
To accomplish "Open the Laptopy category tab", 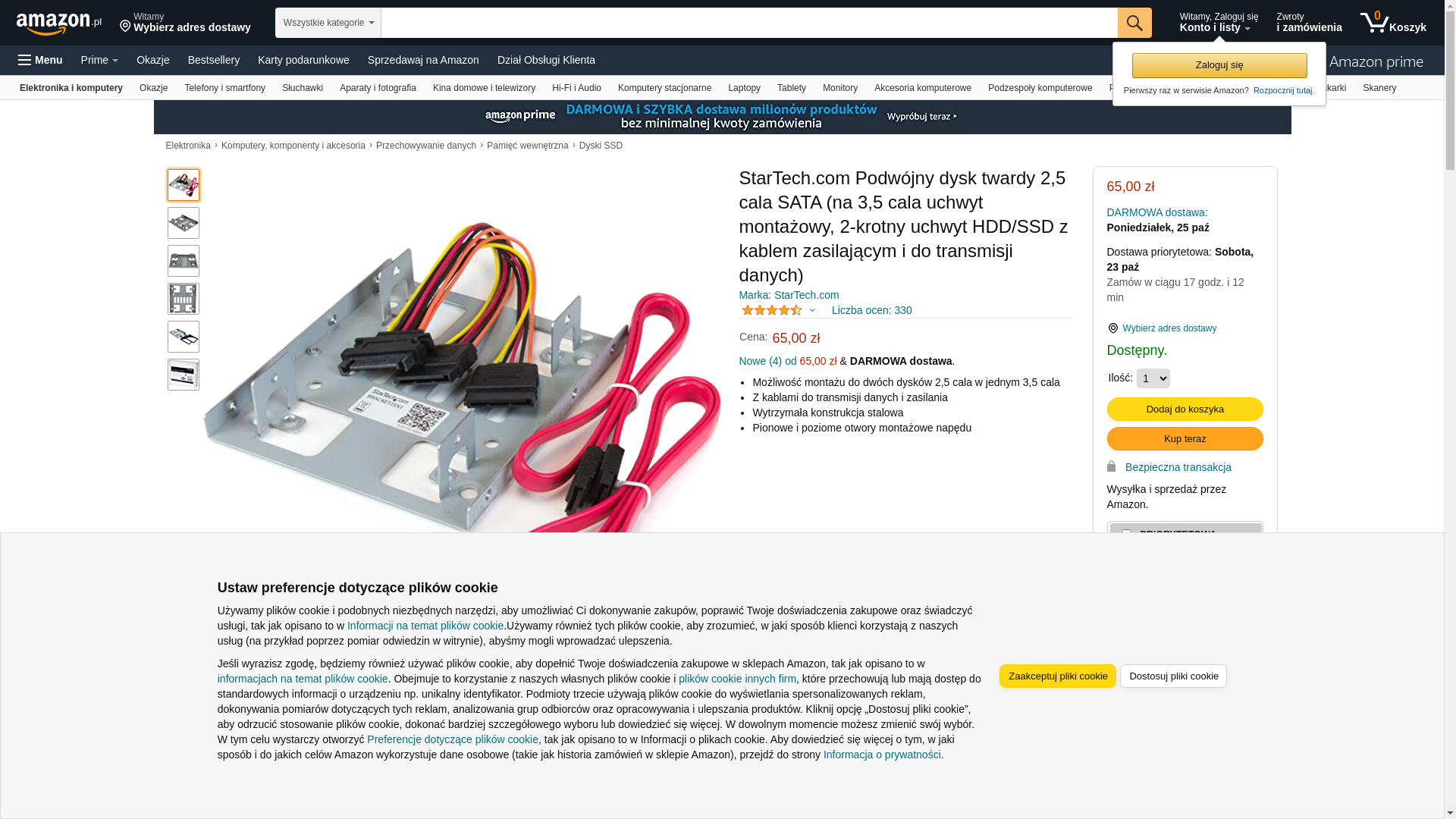I will point(744,88).
